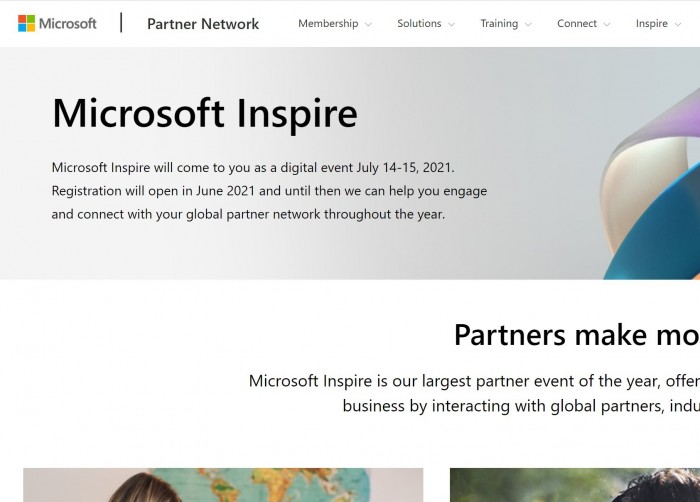Open the Partner Network home link
Screen dimensions: 700x502
(x=203, y=24)
